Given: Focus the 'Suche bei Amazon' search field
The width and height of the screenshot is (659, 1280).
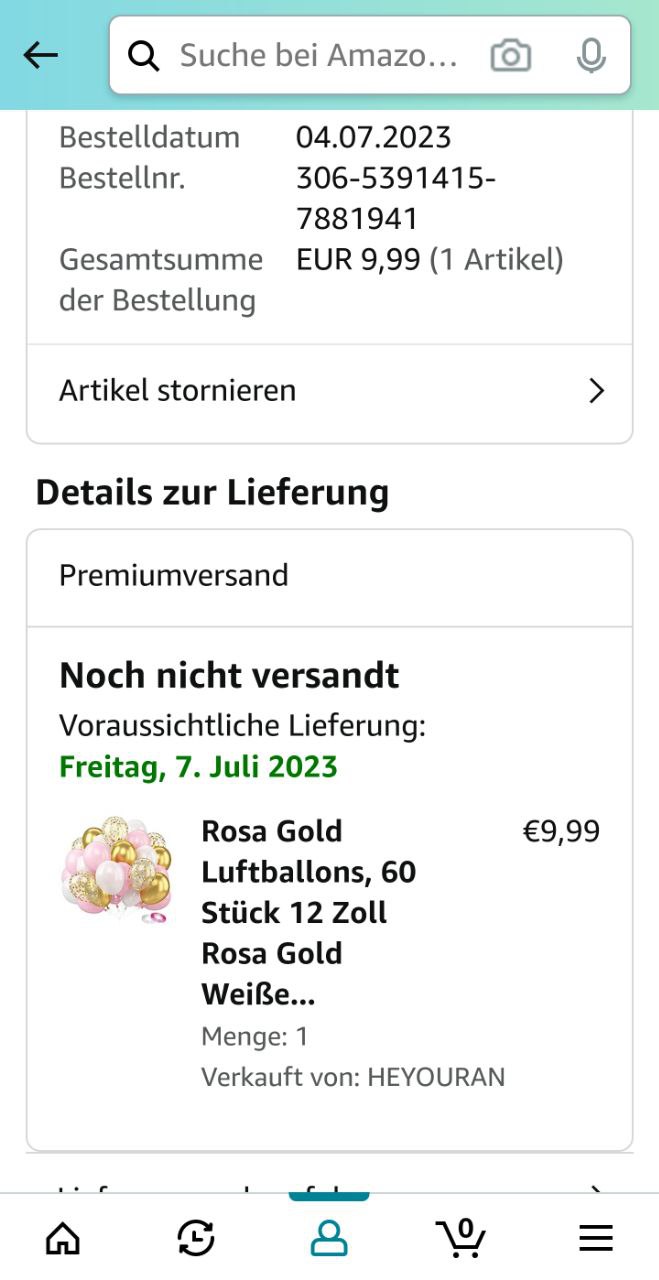Looking at the screenshot, I should coord(318,56).
